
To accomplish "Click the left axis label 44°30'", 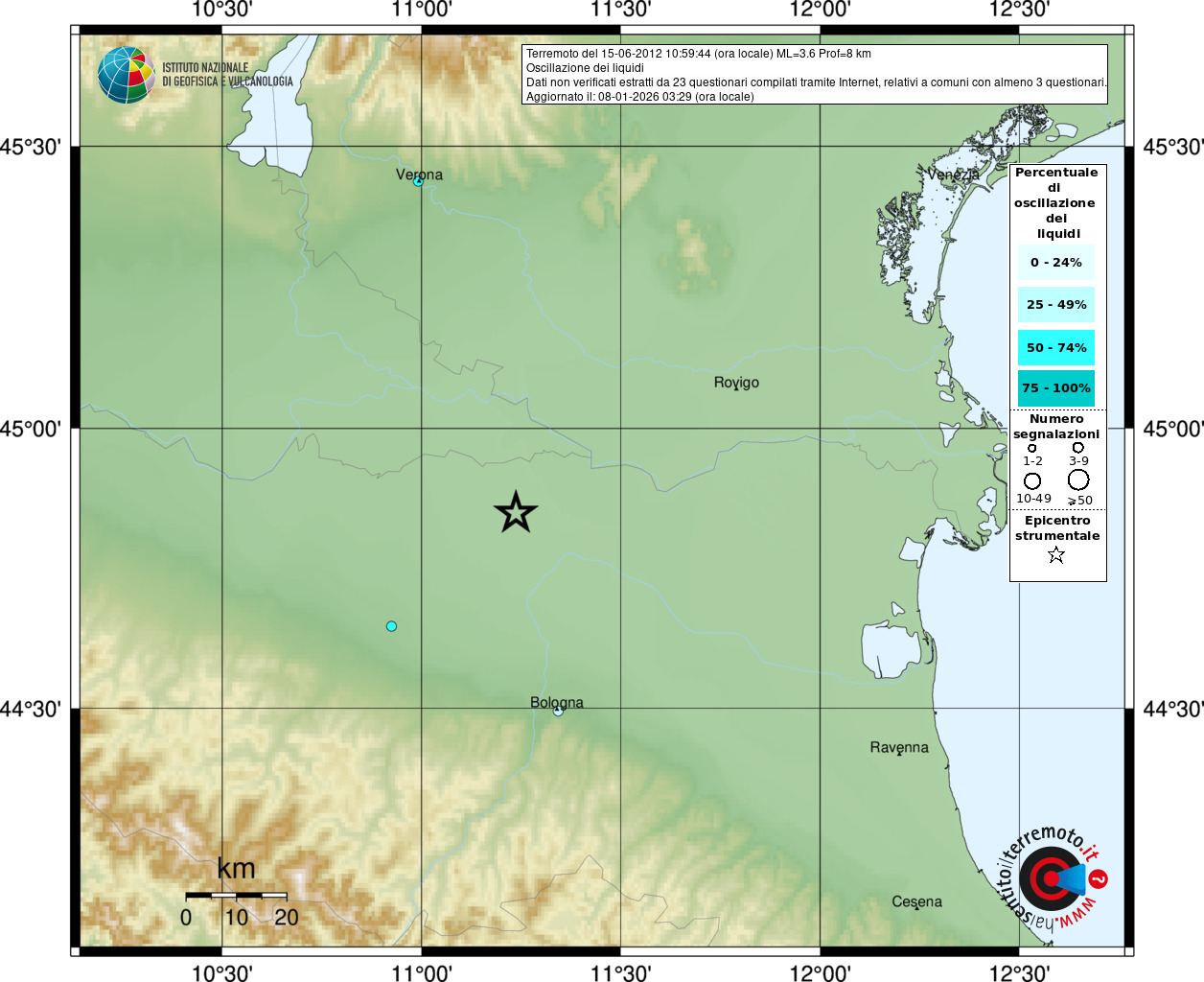I will pyautogui.click(x=32, y=709).
